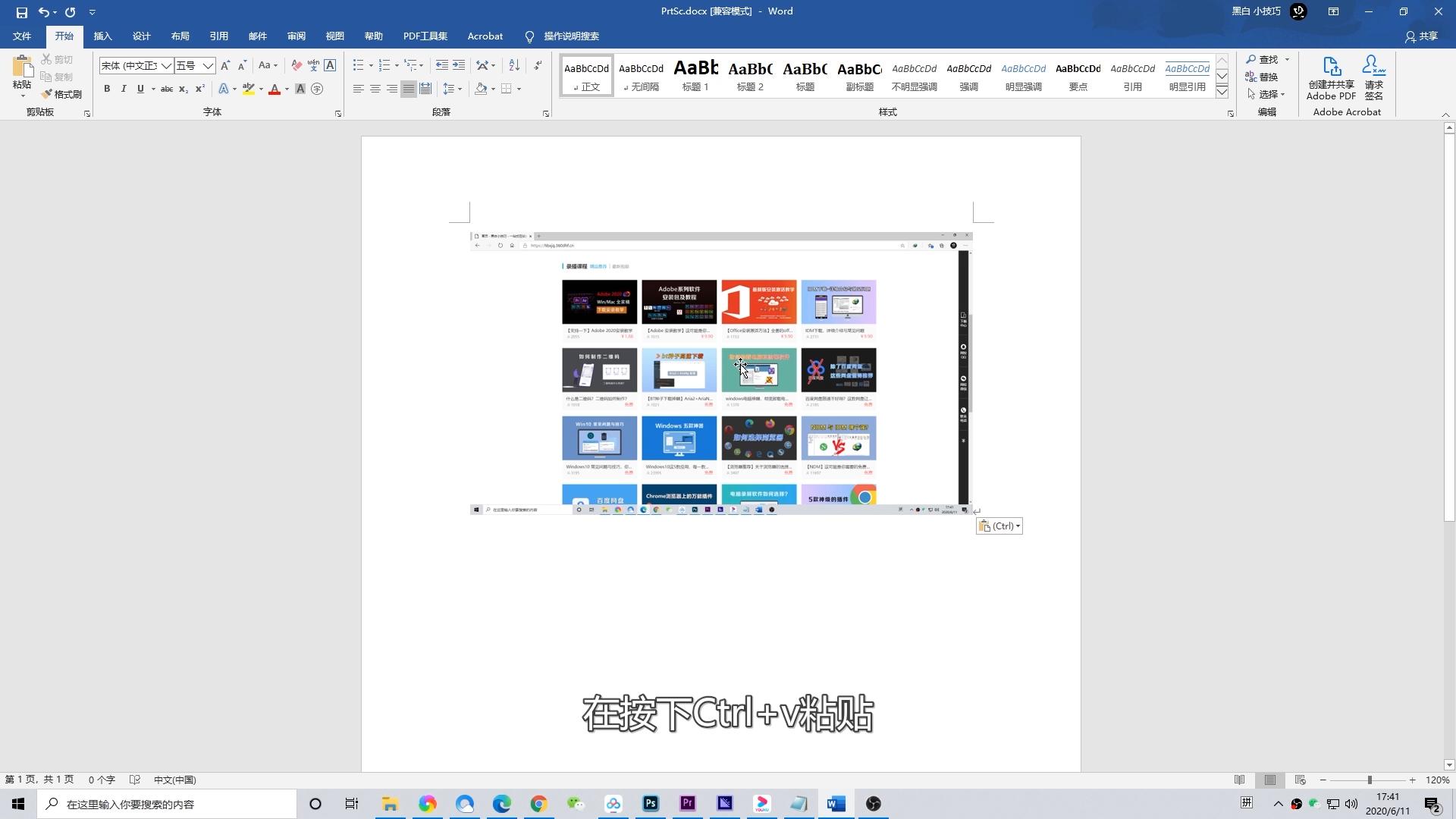Toggle underline formatting

click(140, 89)
